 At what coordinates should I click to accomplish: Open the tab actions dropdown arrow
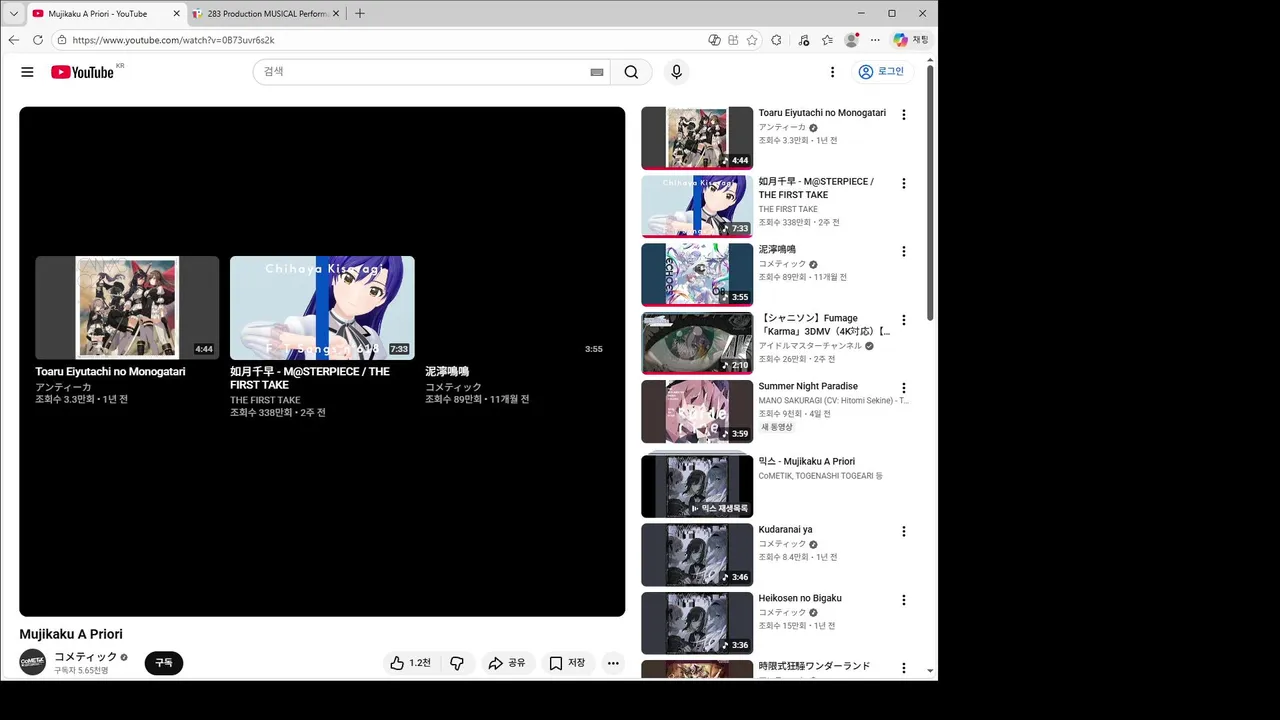pos(14,14)
